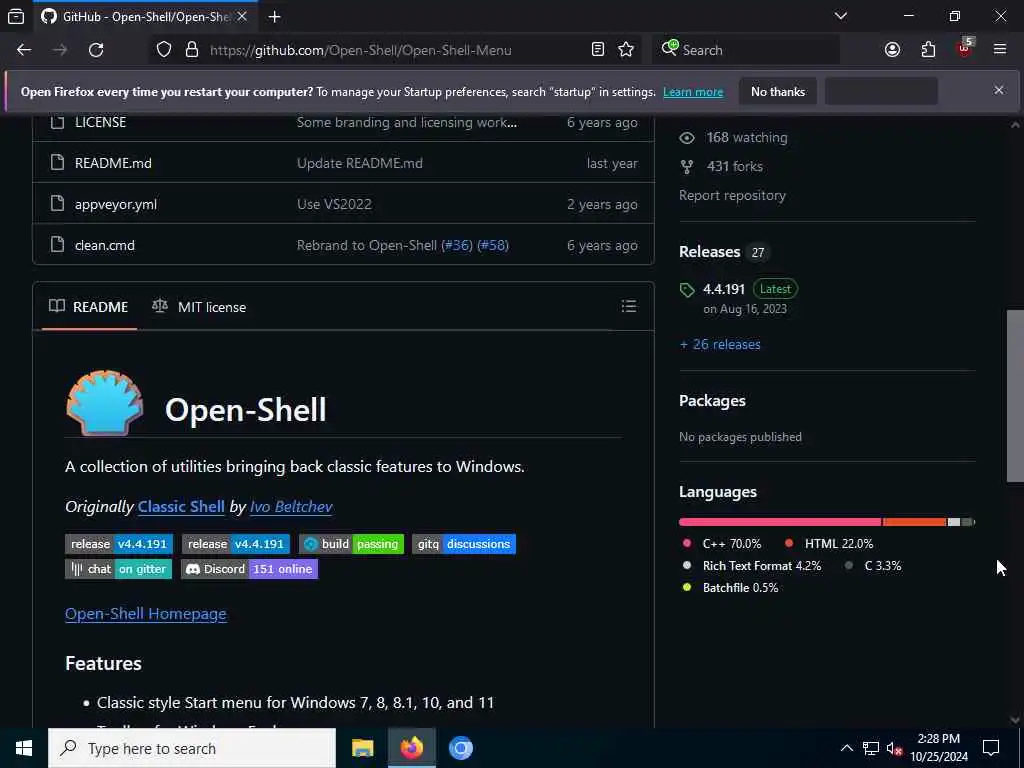Click the clean.cmd file icon
Viewport: 1024px width, 768px height.
(57, 245)
